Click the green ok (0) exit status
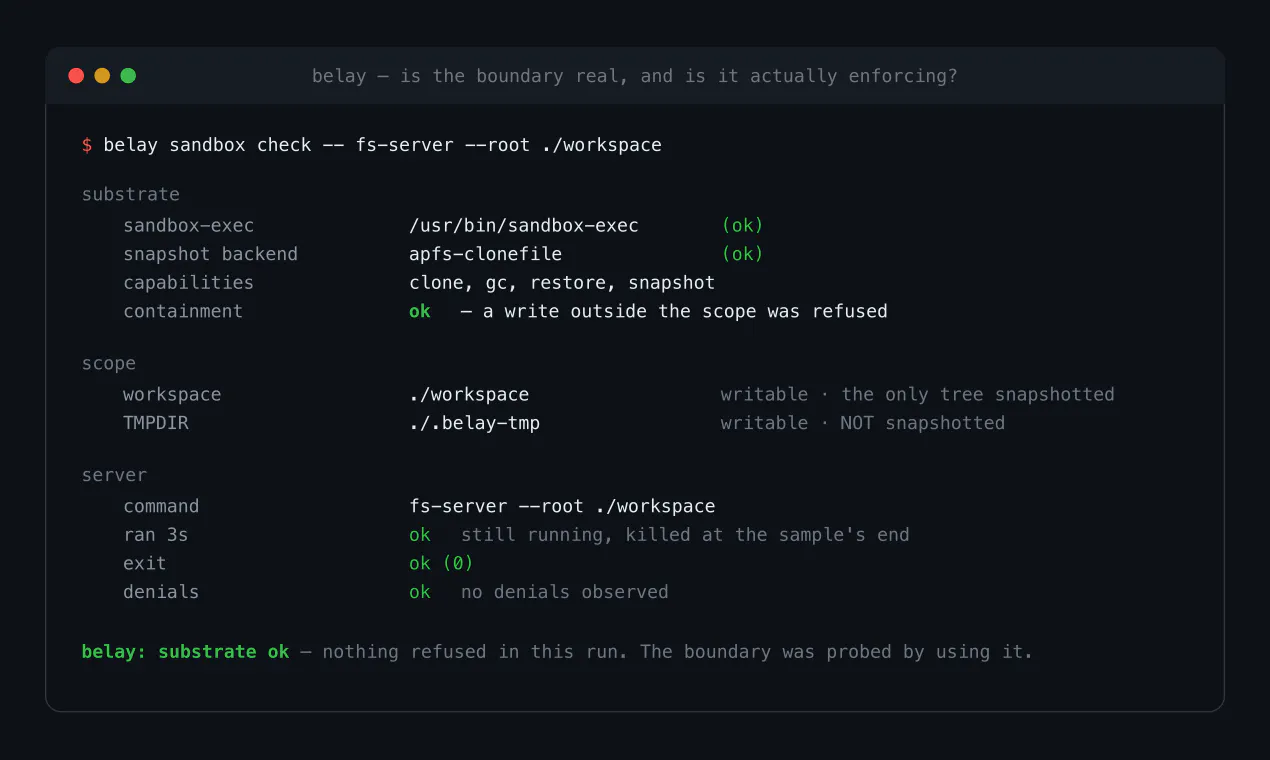 (441, 563)
